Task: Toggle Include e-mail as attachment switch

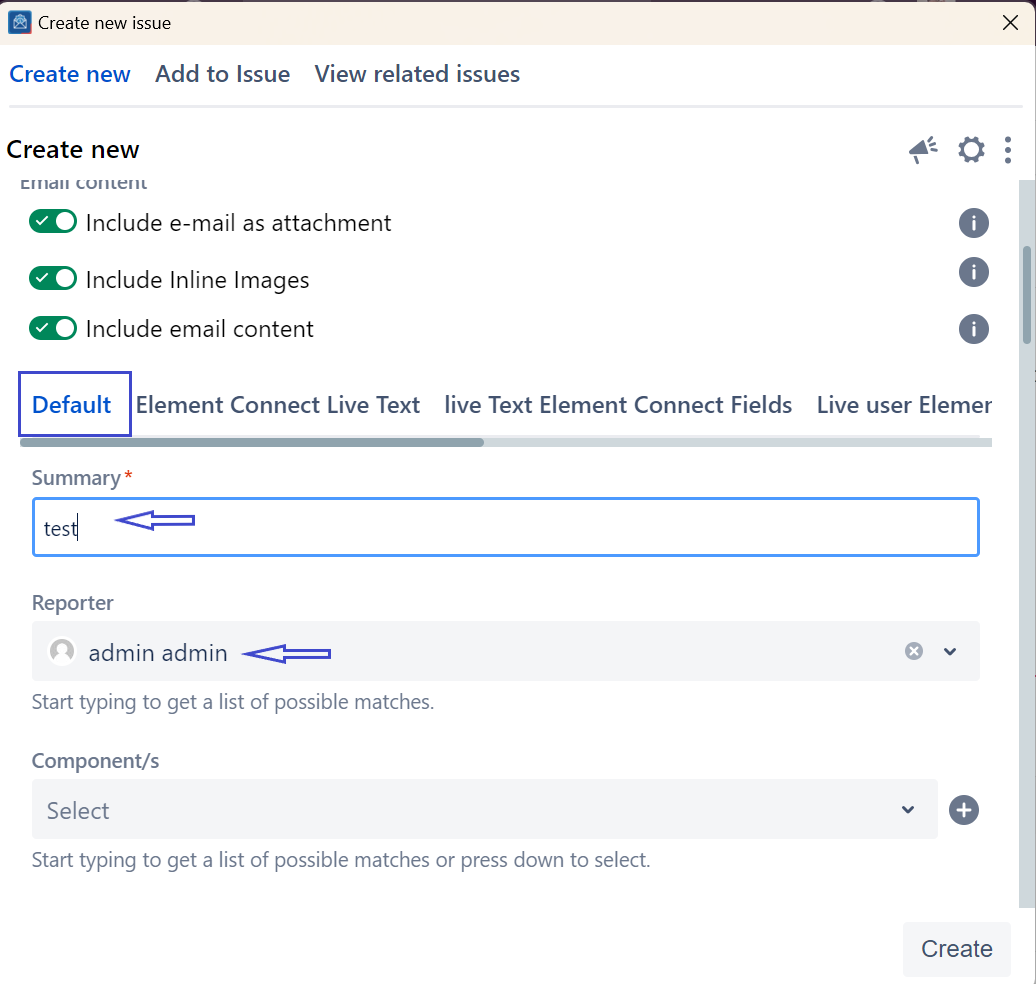Action: point(53,222)
